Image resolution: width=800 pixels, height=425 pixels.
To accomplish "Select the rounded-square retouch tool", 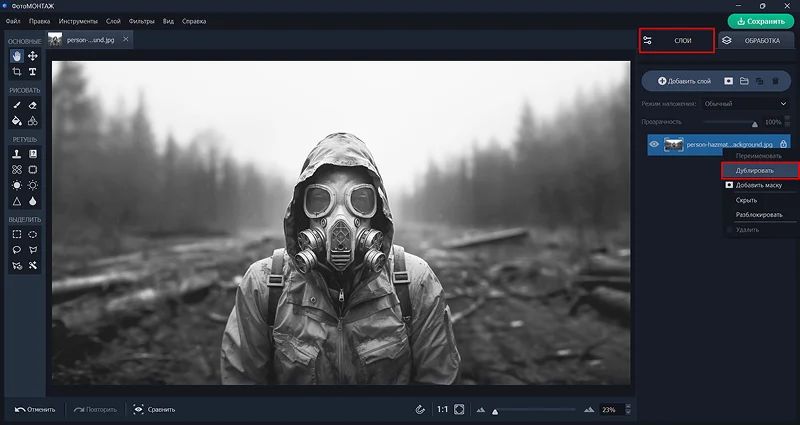I will 33,169.
